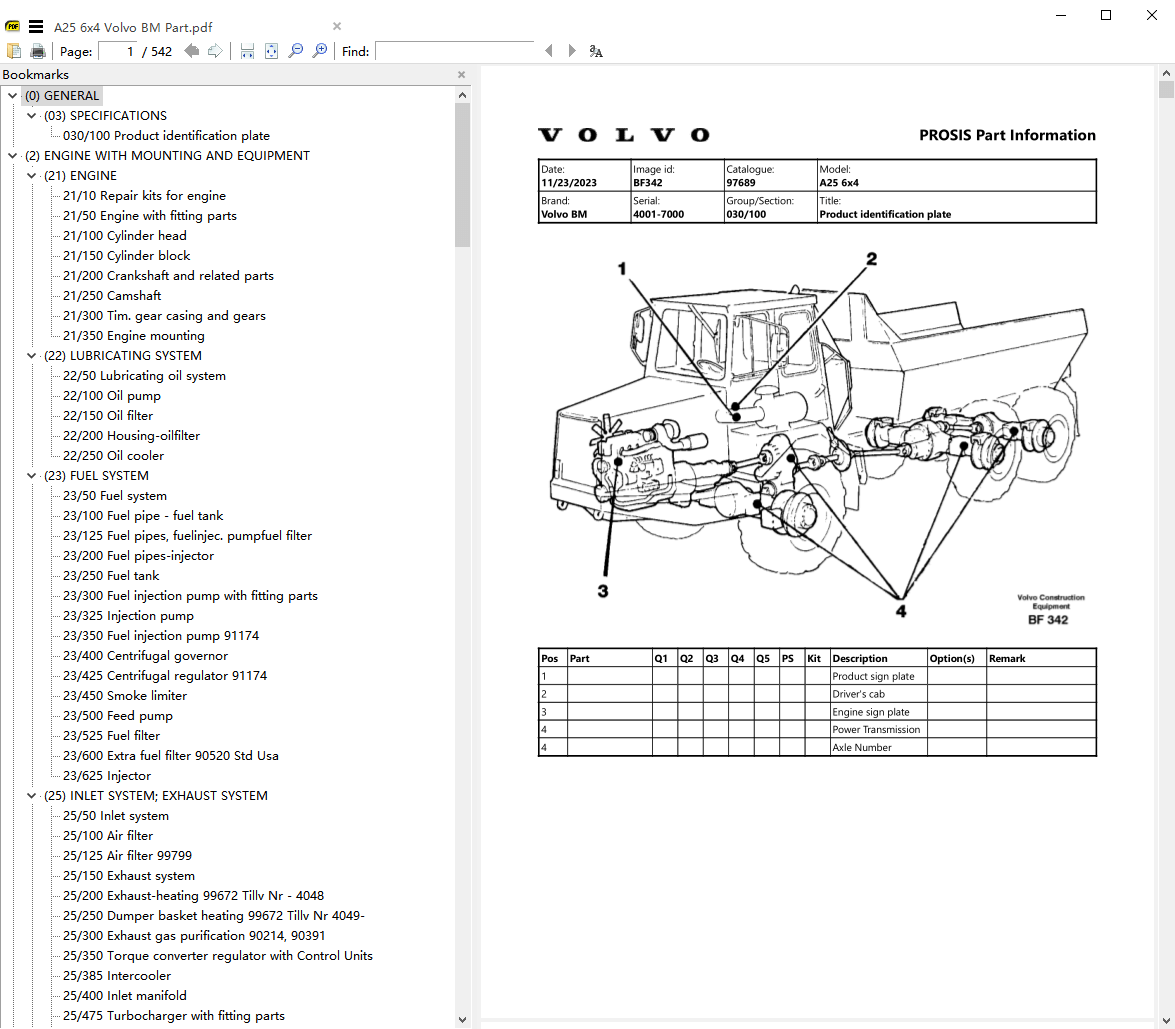This screenshot has height=1029, width=1175.
Task: Select 23/450 Smoke limiter bookmark
Action: [x=125, y=695]
